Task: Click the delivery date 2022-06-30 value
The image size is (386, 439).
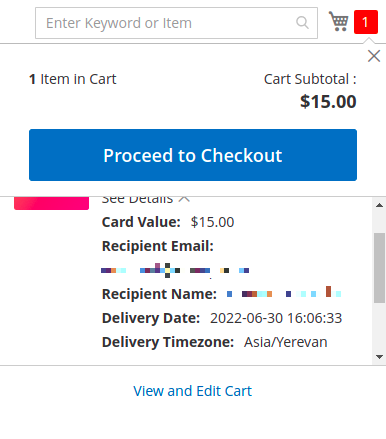Action: (x=276, y=318)
